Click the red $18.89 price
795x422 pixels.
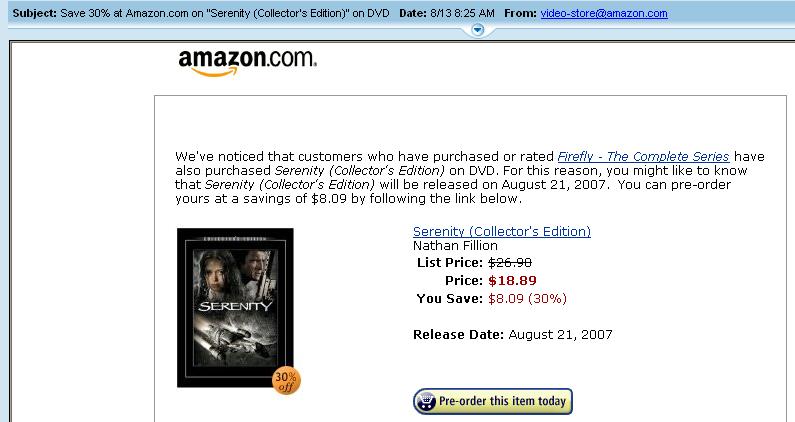coord(512,280)
